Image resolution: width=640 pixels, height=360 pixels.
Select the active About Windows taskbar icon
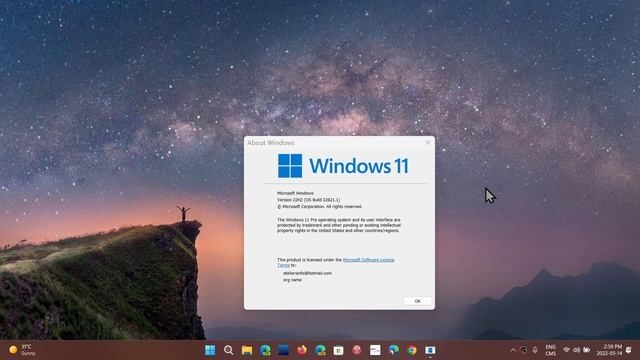(430, 350)
